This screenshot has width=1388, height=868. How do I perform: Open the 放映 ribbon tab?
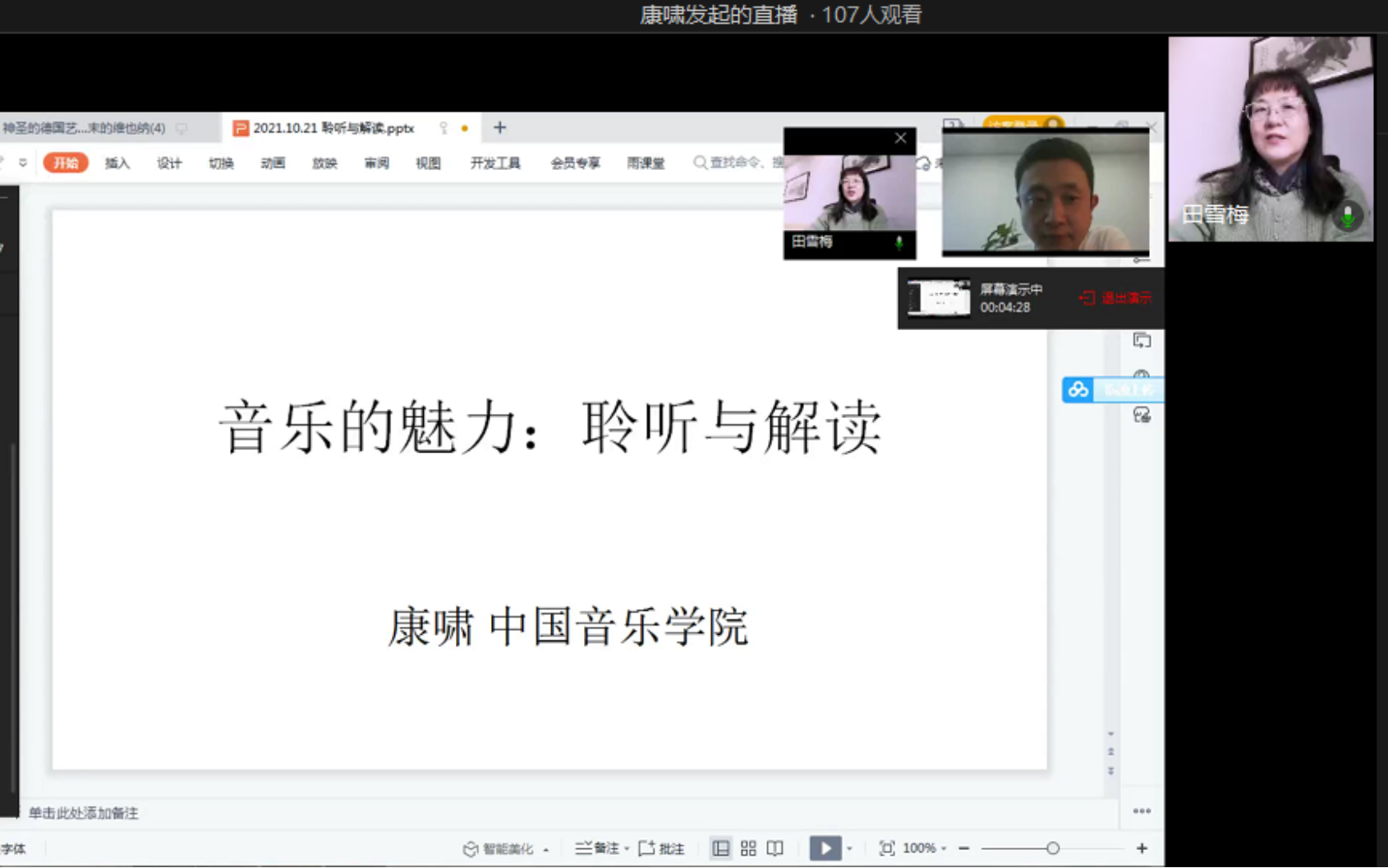click(324, 163)
